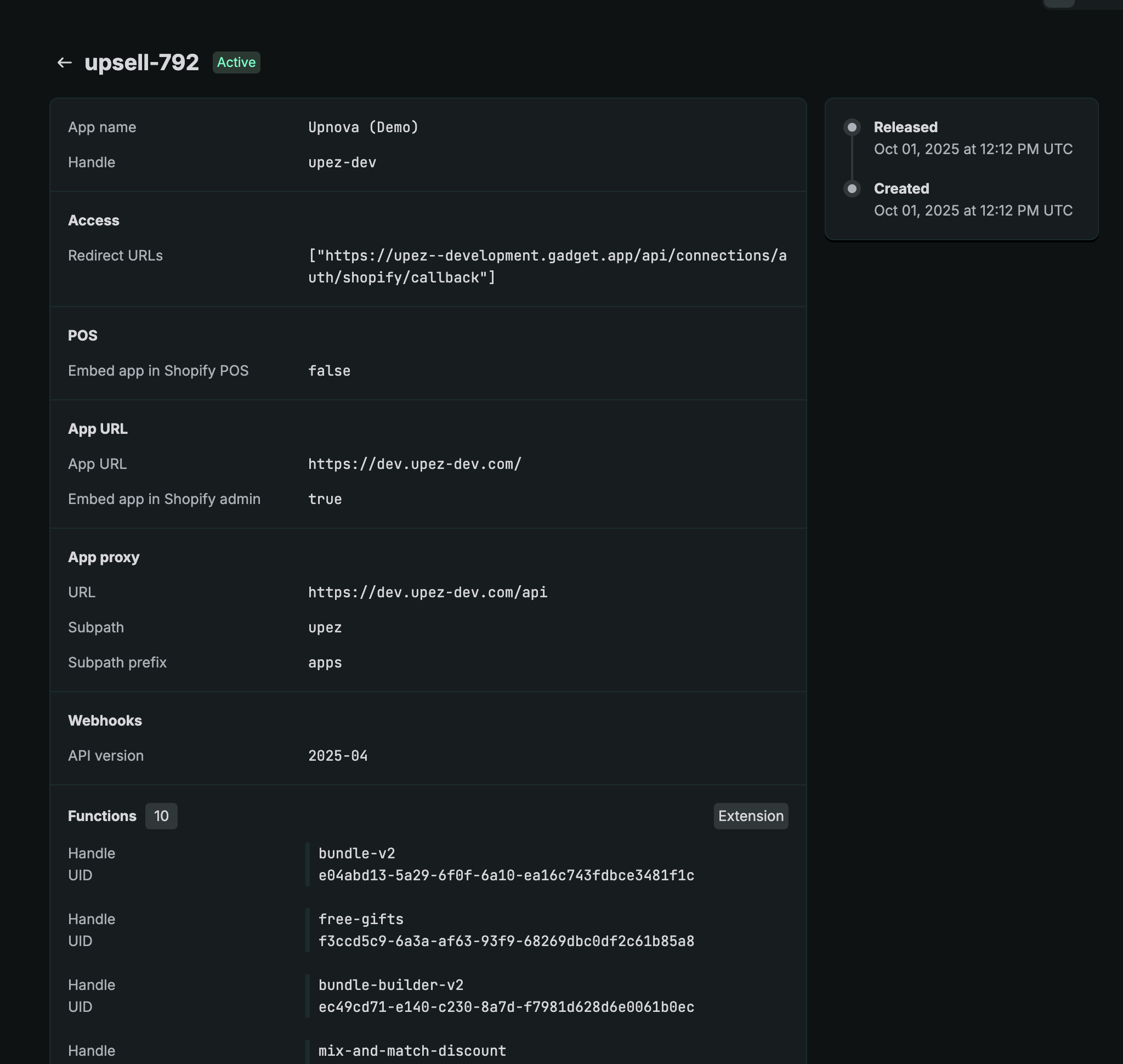The height and width of the screenshot is (1064, 1123).
Task: Click the Functions count badge 10
Action: [161, 816]
